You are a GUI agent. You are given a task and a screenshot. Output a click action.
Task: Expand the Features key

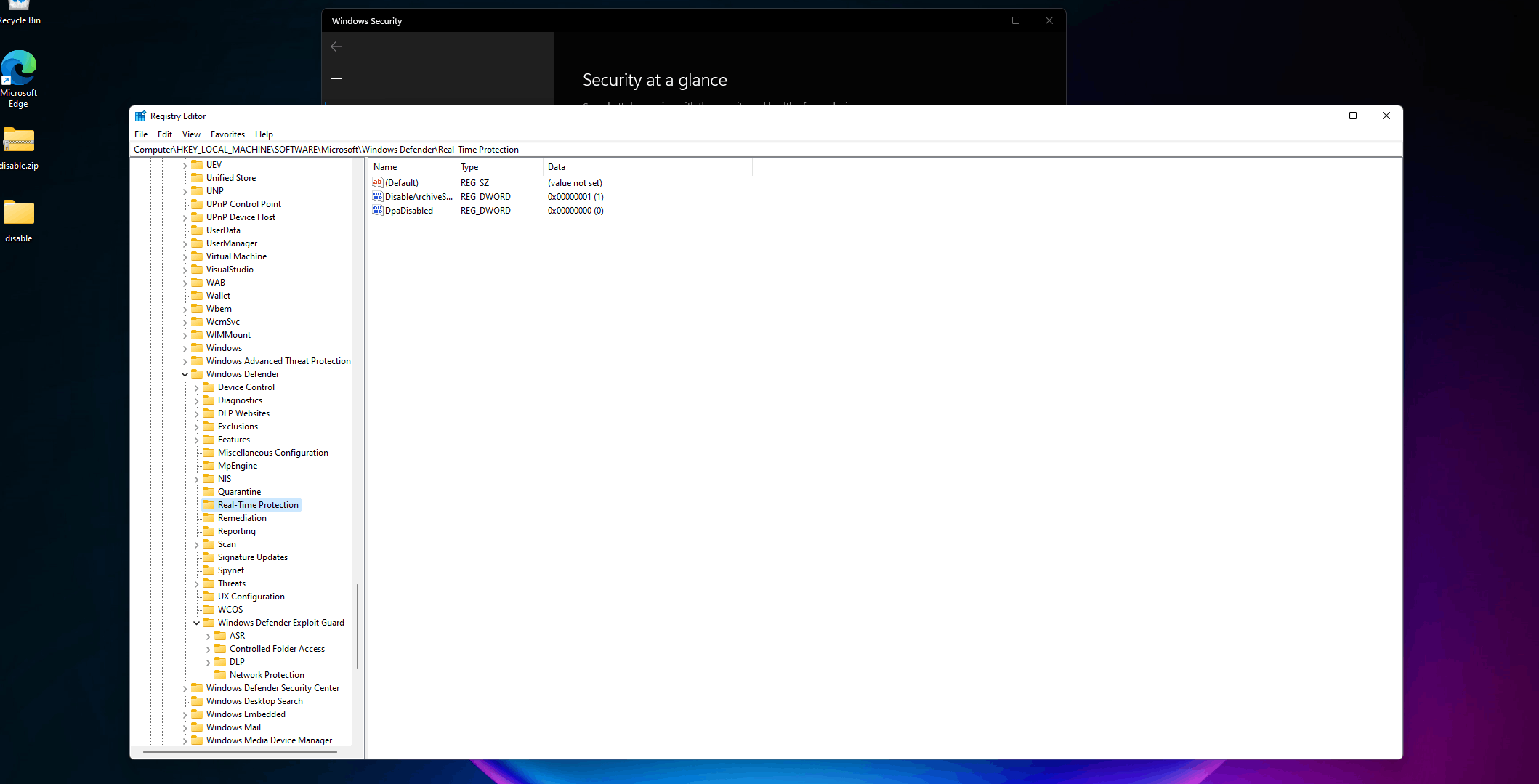coord(196,440)
